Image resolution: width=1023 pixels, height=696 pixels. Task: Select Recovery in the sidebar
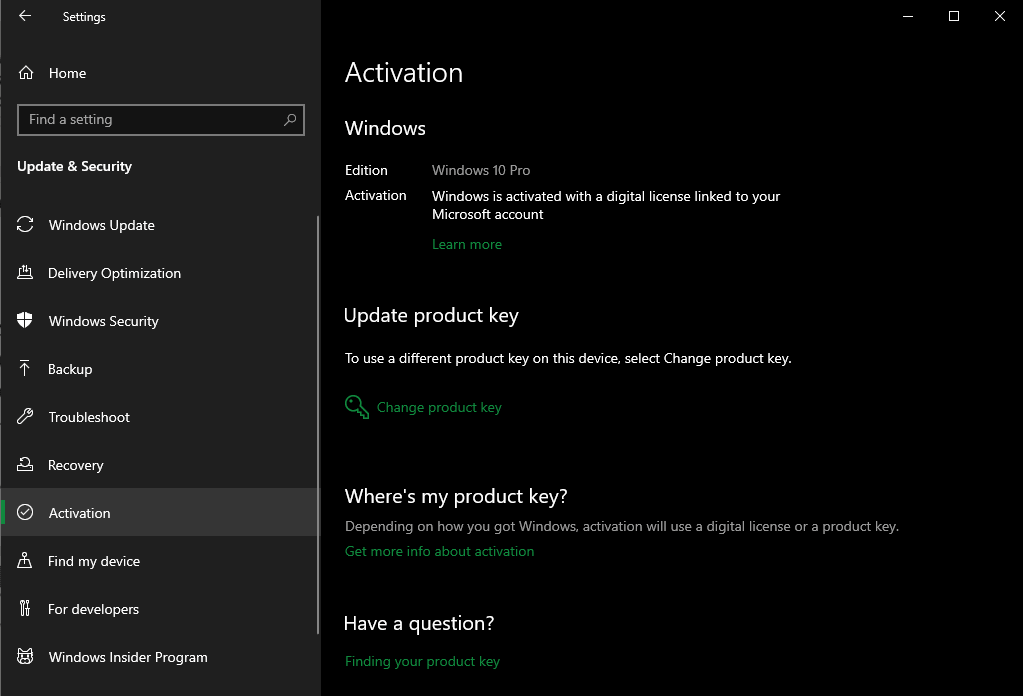[159, 465]
